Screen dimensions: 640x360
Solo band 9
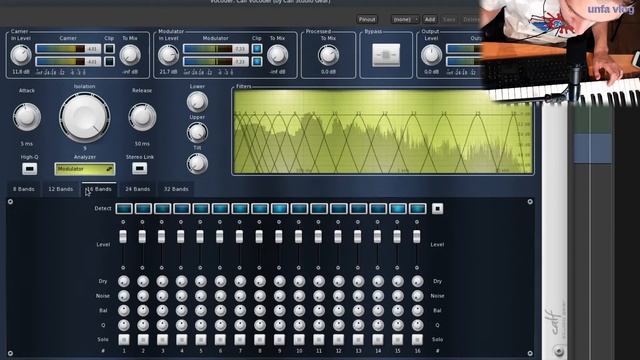tap(280, 339)
